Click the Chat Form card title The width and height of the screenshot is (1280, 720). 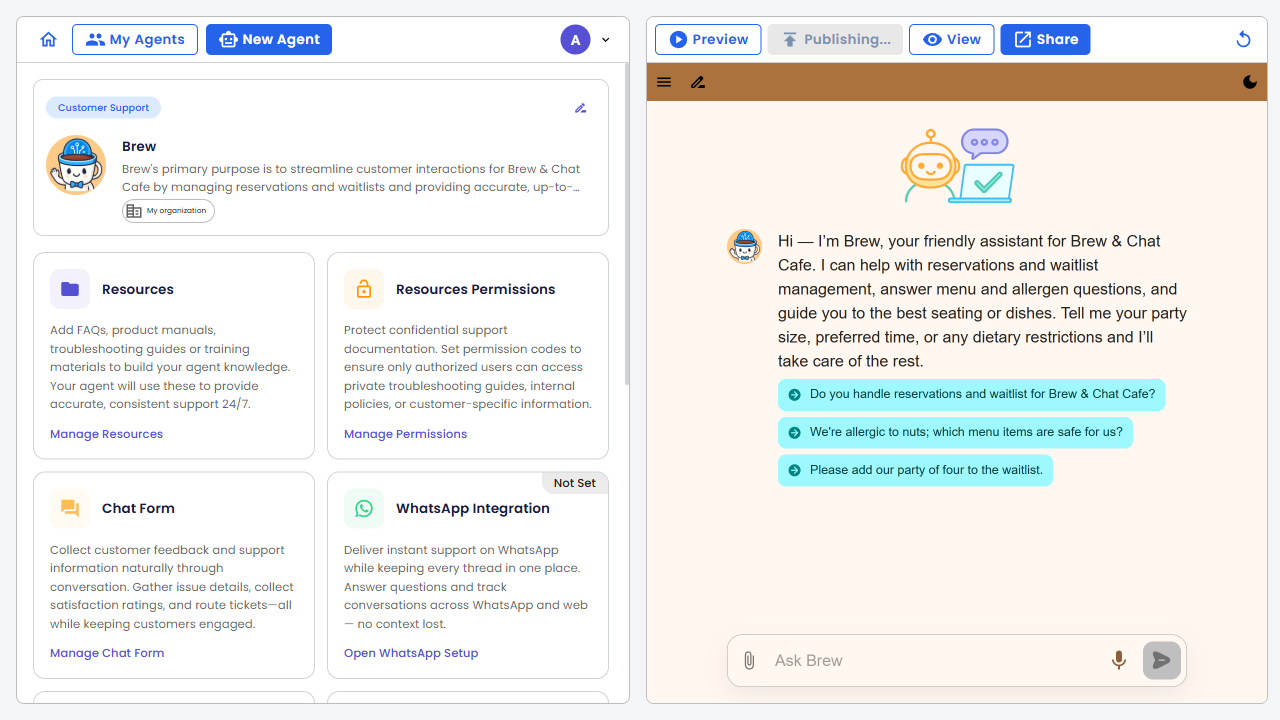tap(138, 508)
